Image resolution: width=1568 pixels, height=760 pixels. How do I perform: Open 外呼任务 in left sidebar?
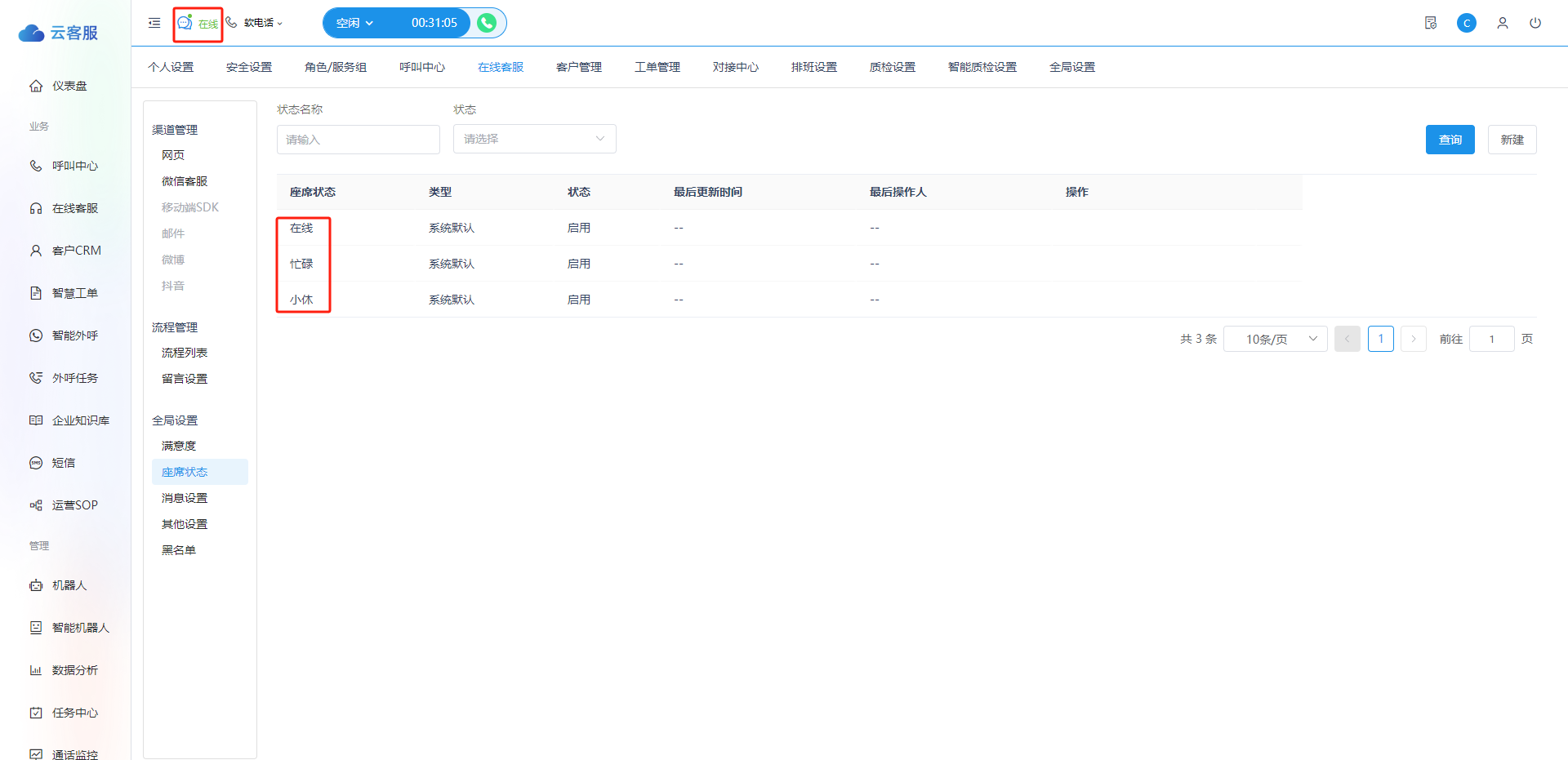point(65,378)
